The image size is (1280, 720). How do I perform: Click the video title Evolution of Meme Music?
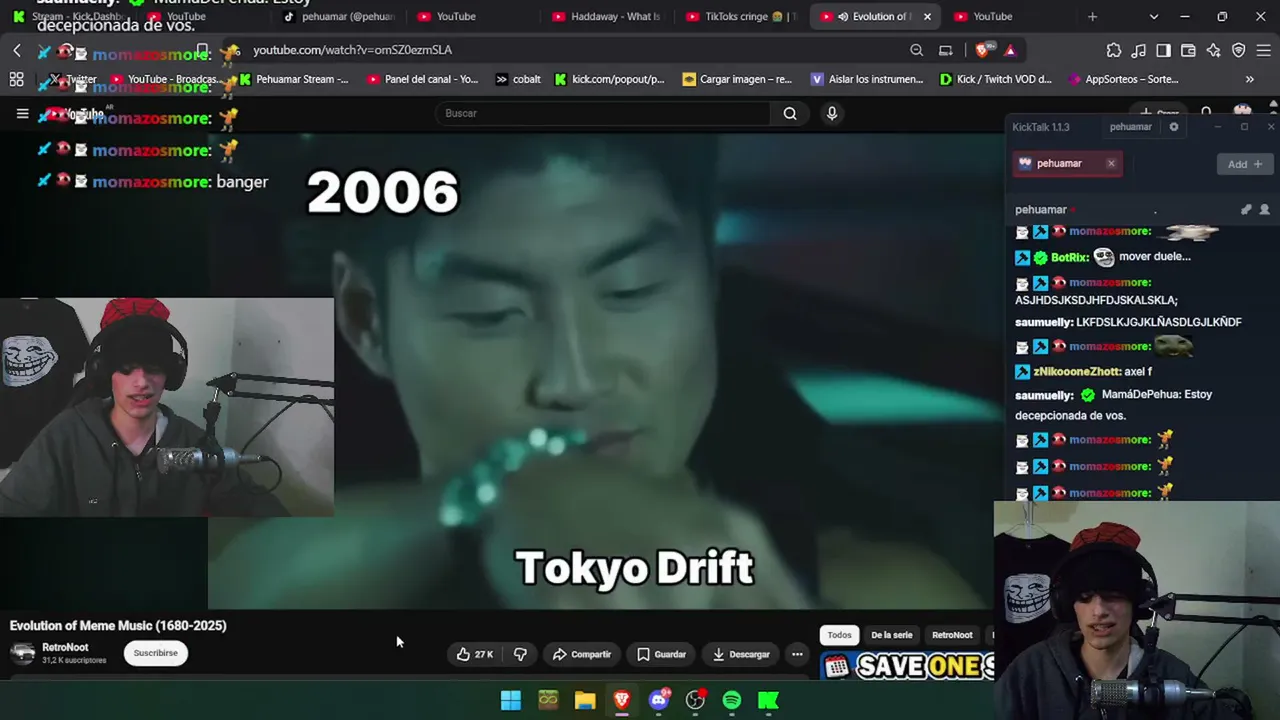point(118,626)
